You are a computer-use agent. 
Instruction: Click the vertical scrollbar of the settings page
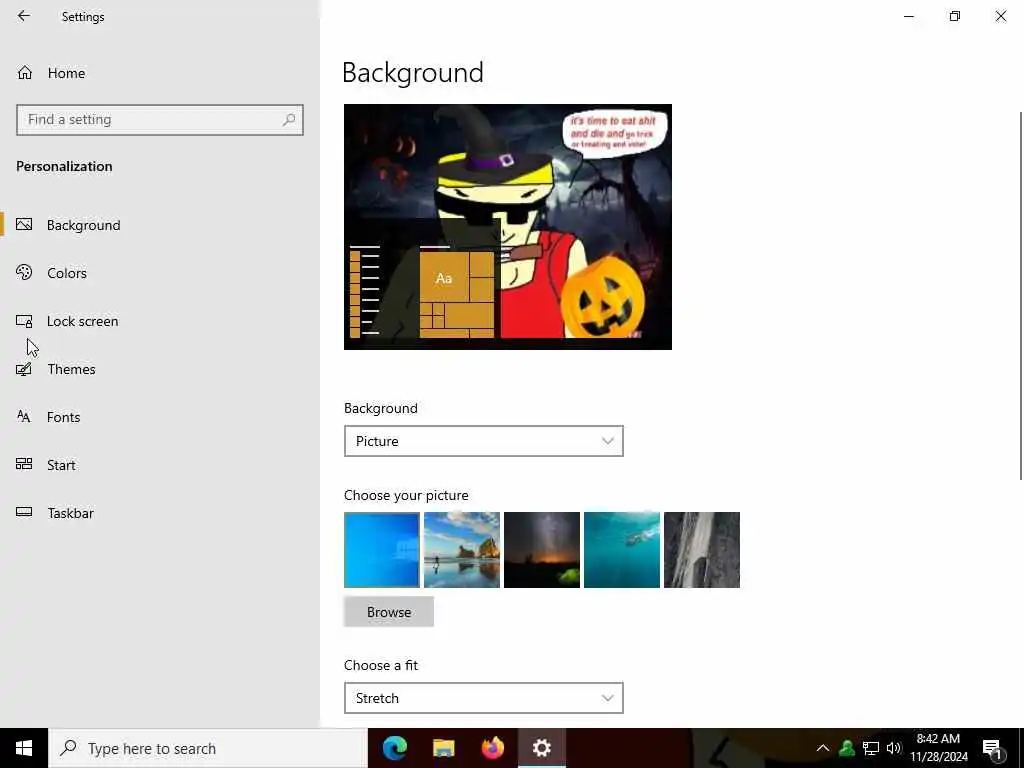tap(1020, 296)
